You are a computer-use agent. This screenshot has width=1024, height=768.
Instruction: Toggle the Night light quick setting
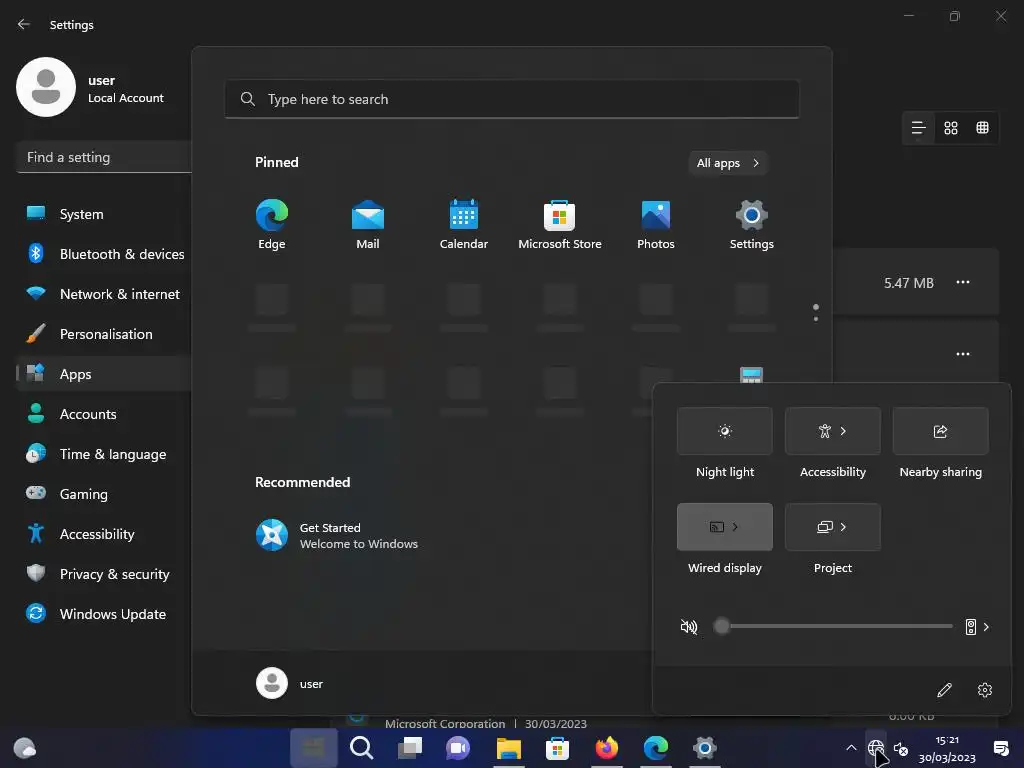click(x=725, y=431)
